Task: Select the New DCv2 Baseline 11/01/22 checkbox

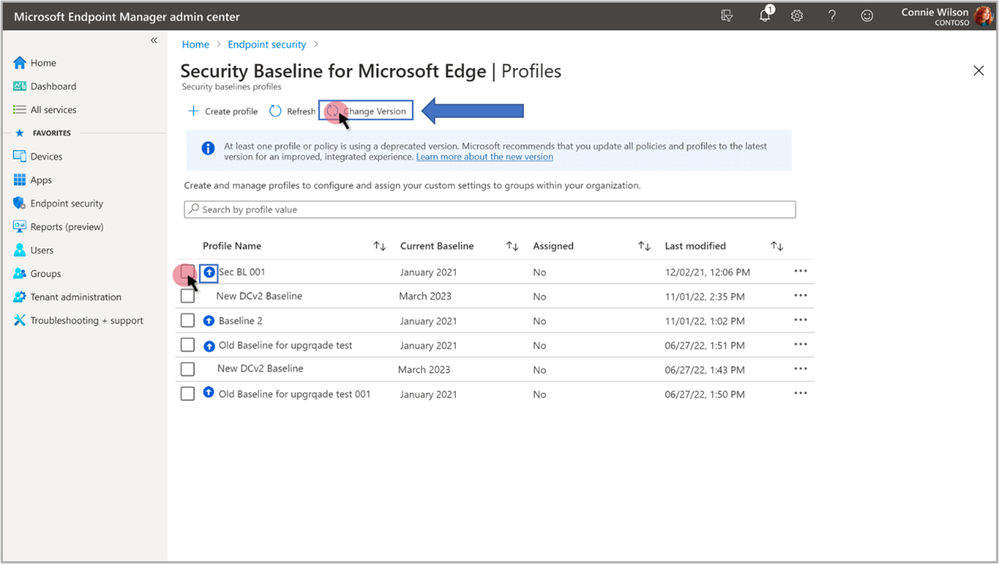Action: 187,296
